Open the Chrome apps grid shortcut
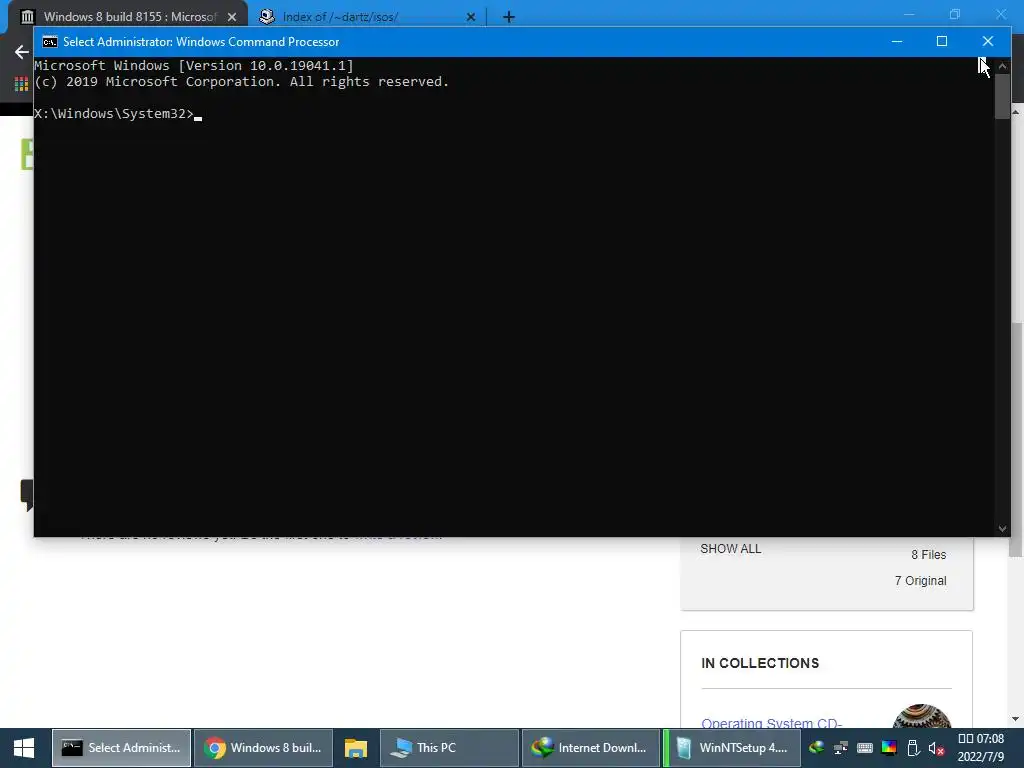This screenshot has width=1024, height=768. pos(21,84)
